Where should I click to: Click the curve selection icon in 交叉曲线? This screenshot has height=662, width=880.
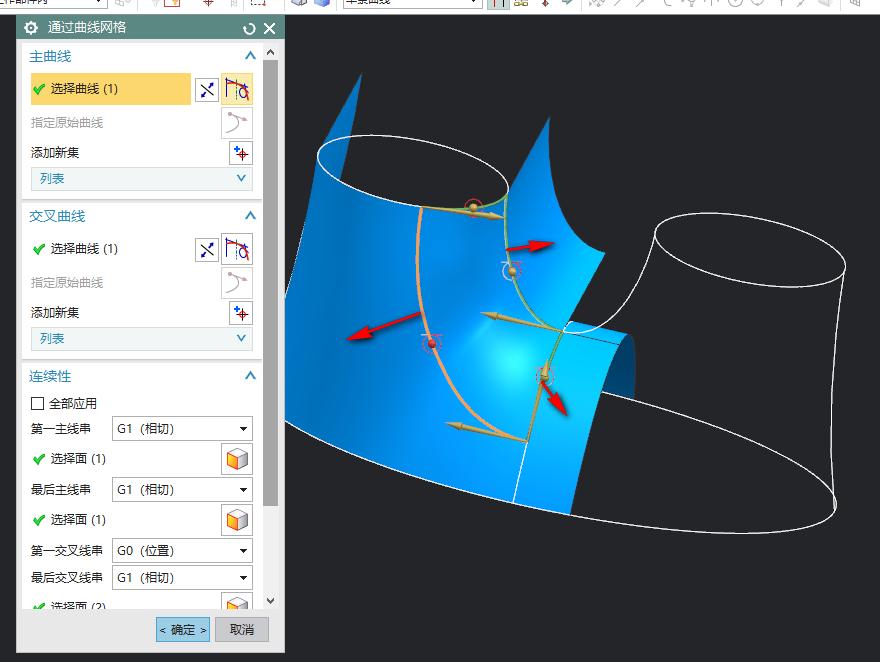237,250
